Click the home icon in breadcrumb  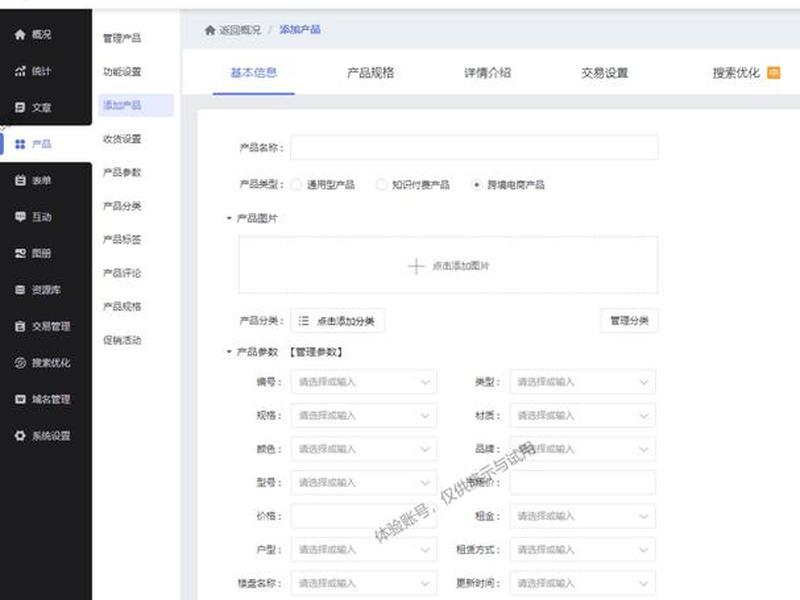(210, 30)
